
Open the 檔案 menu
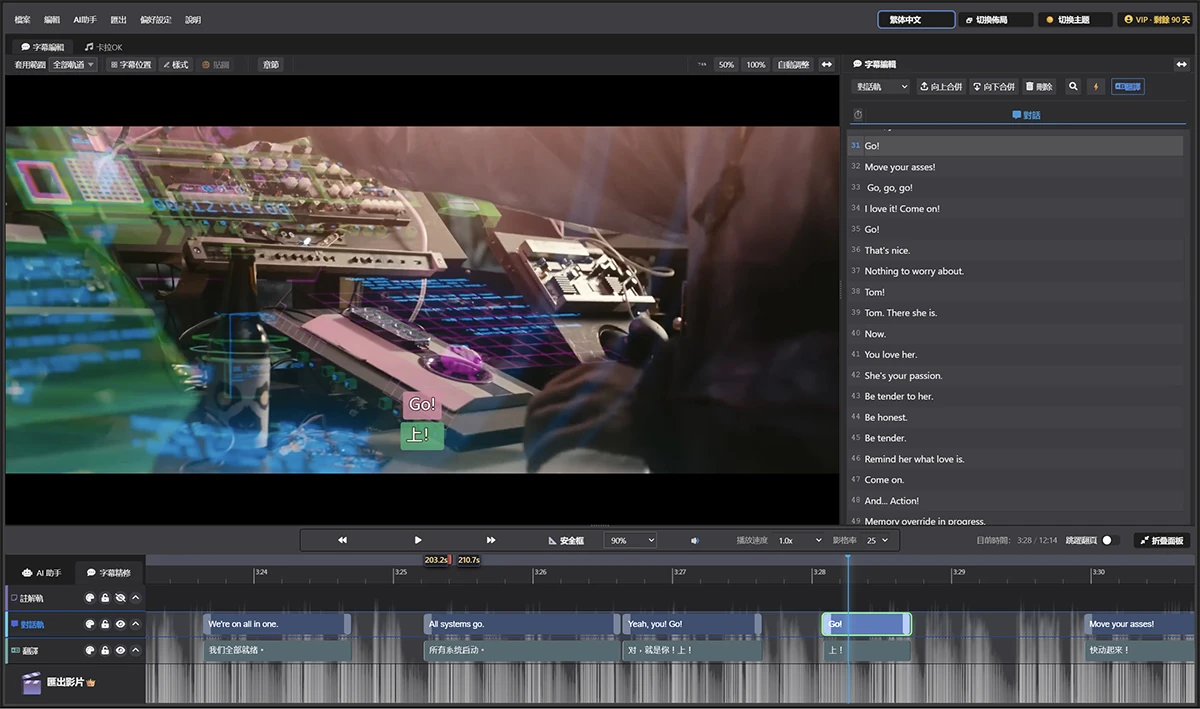click(x=21, y=19)
